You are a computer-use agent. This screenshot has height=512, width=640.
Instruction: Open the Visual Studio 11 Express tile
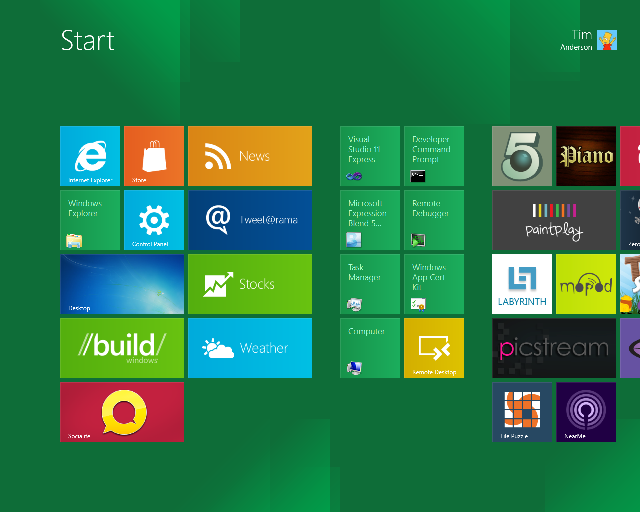click(370, 156)
